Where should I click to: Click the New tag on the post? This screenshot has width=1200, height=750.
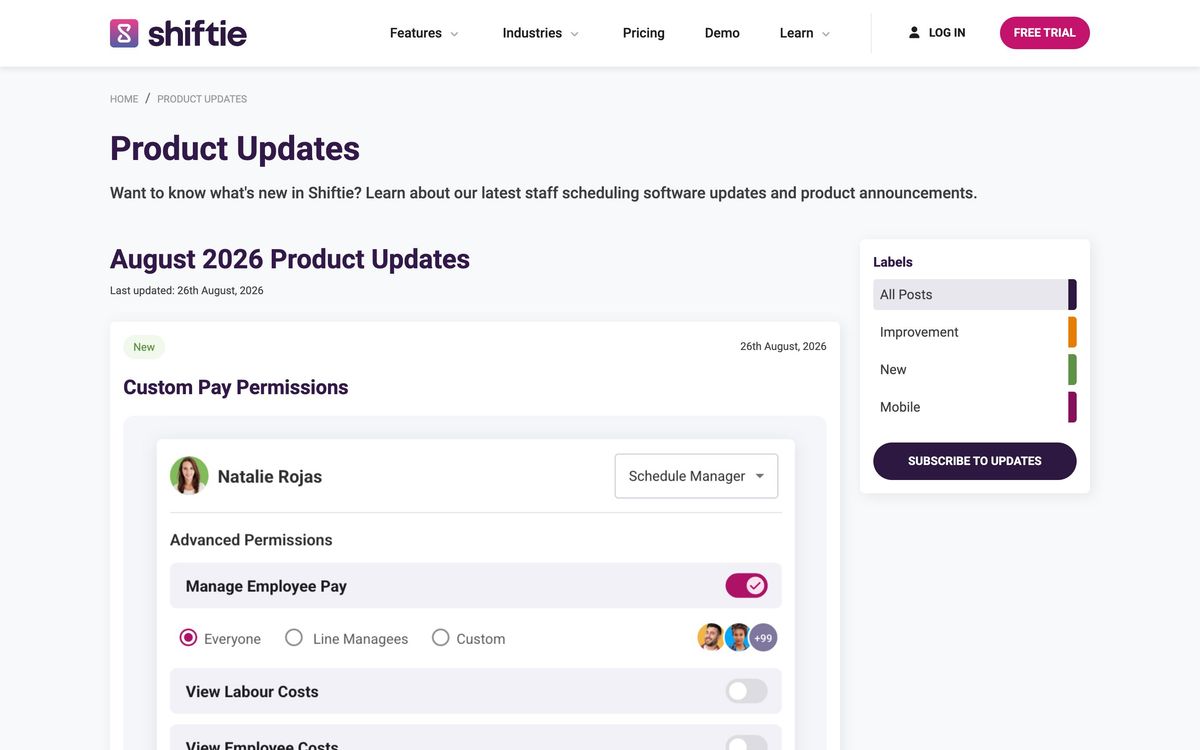[x=144, y=347]
